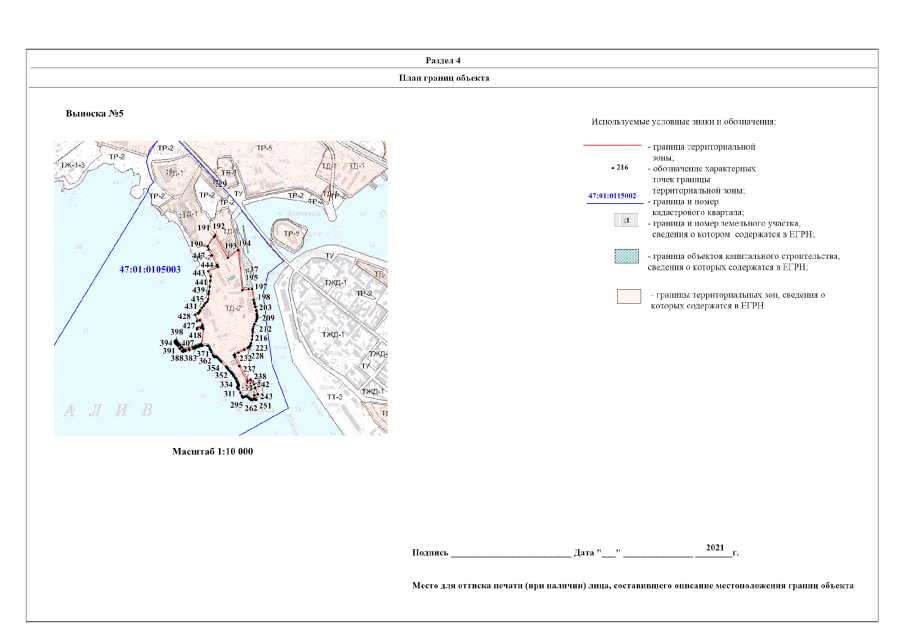This screenshot has height=640, width=905.
Task: Click the pink territorial zones legend swatch
Action: pyautogui.click(x=627, y=297)
